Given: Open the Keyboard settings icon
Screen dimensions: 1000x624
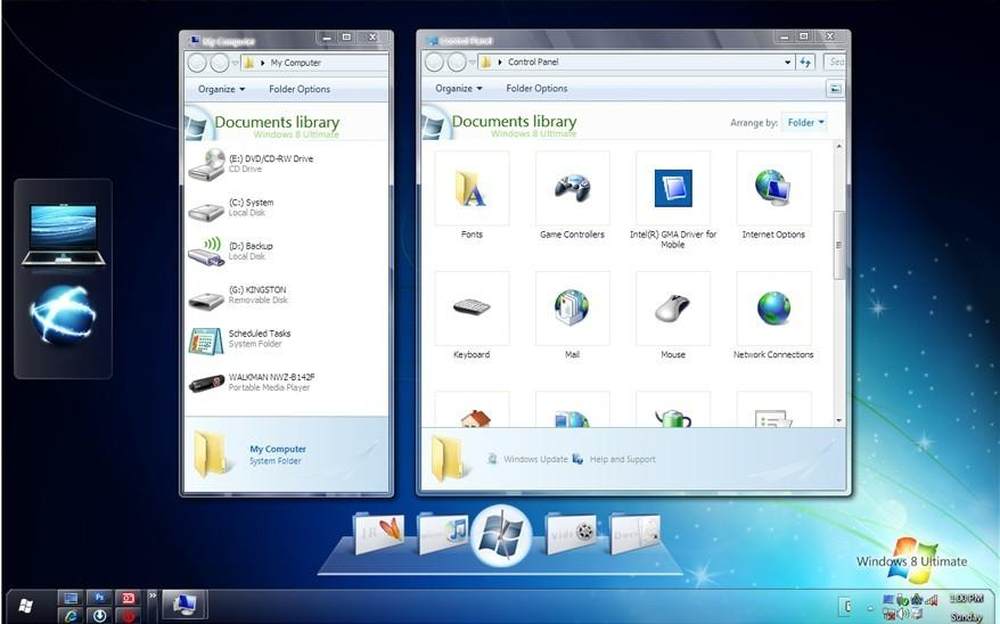Looking at the screenshot, I should coord(472,309).
